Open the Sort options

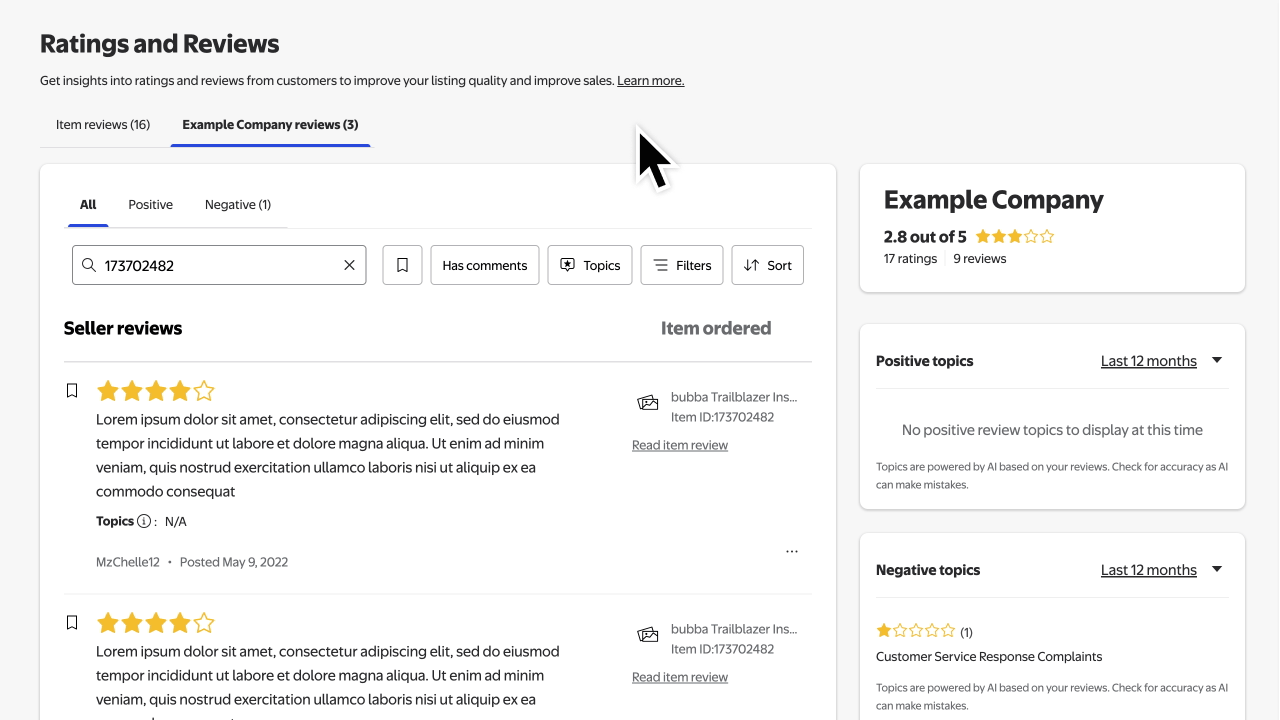768,265
